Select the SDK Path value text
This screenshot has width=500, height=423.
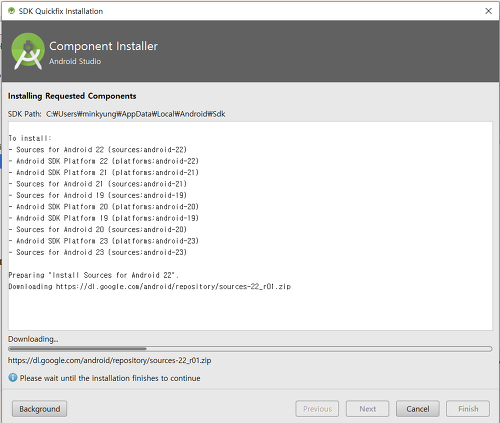coord(136,114)
